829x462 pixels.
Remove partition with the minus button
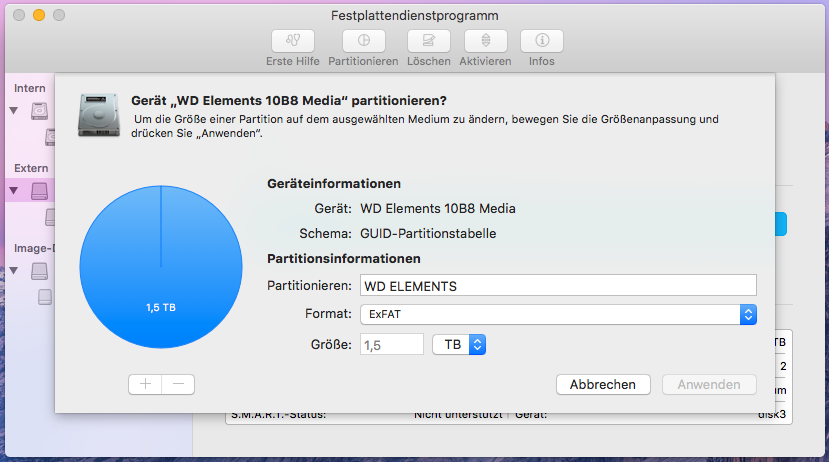click(x=178, y=384)
